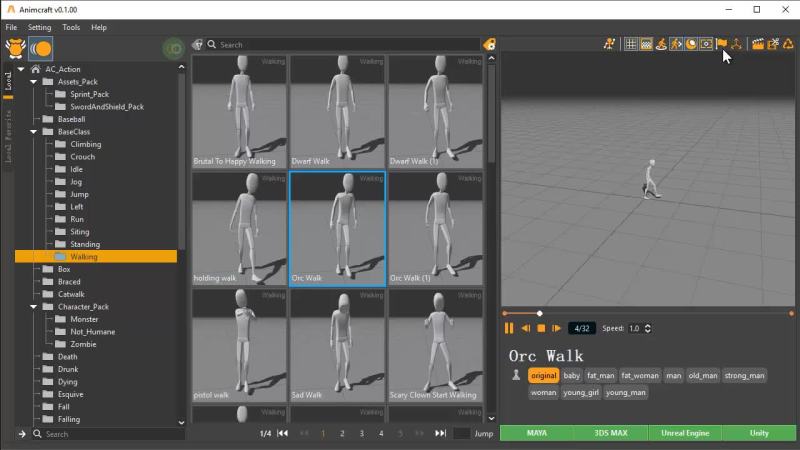800x450 pixels.
Task: Click the arrow icon beside bottom-left search
Action: click(x=22, y=434)
